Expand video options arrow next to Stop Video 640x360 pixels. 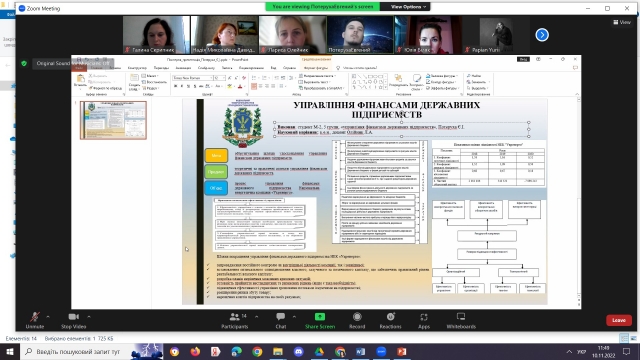[89, 317]
